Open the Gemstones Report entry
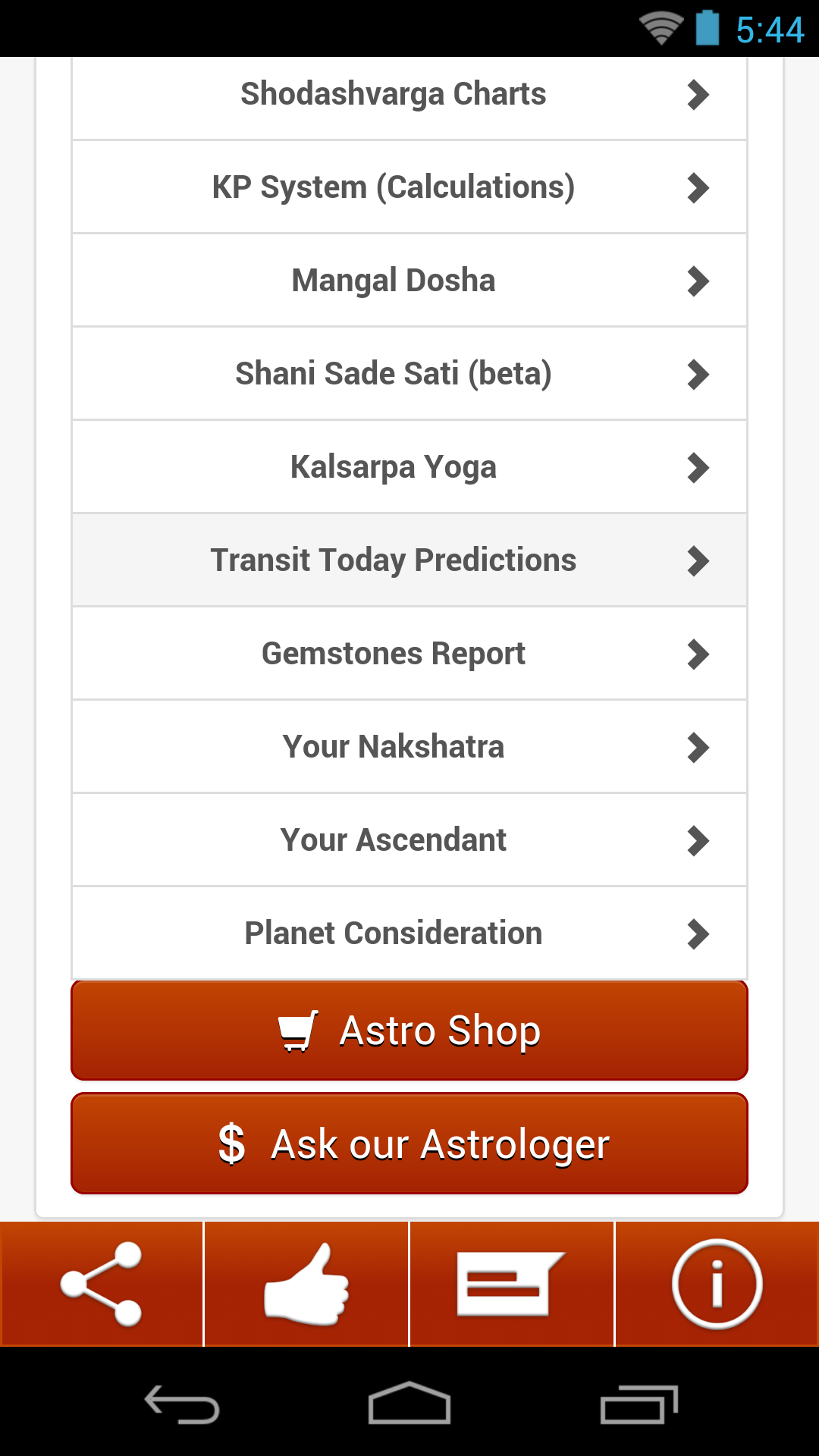Viewport: 819px width, 1456px height. tap(409, 654)
